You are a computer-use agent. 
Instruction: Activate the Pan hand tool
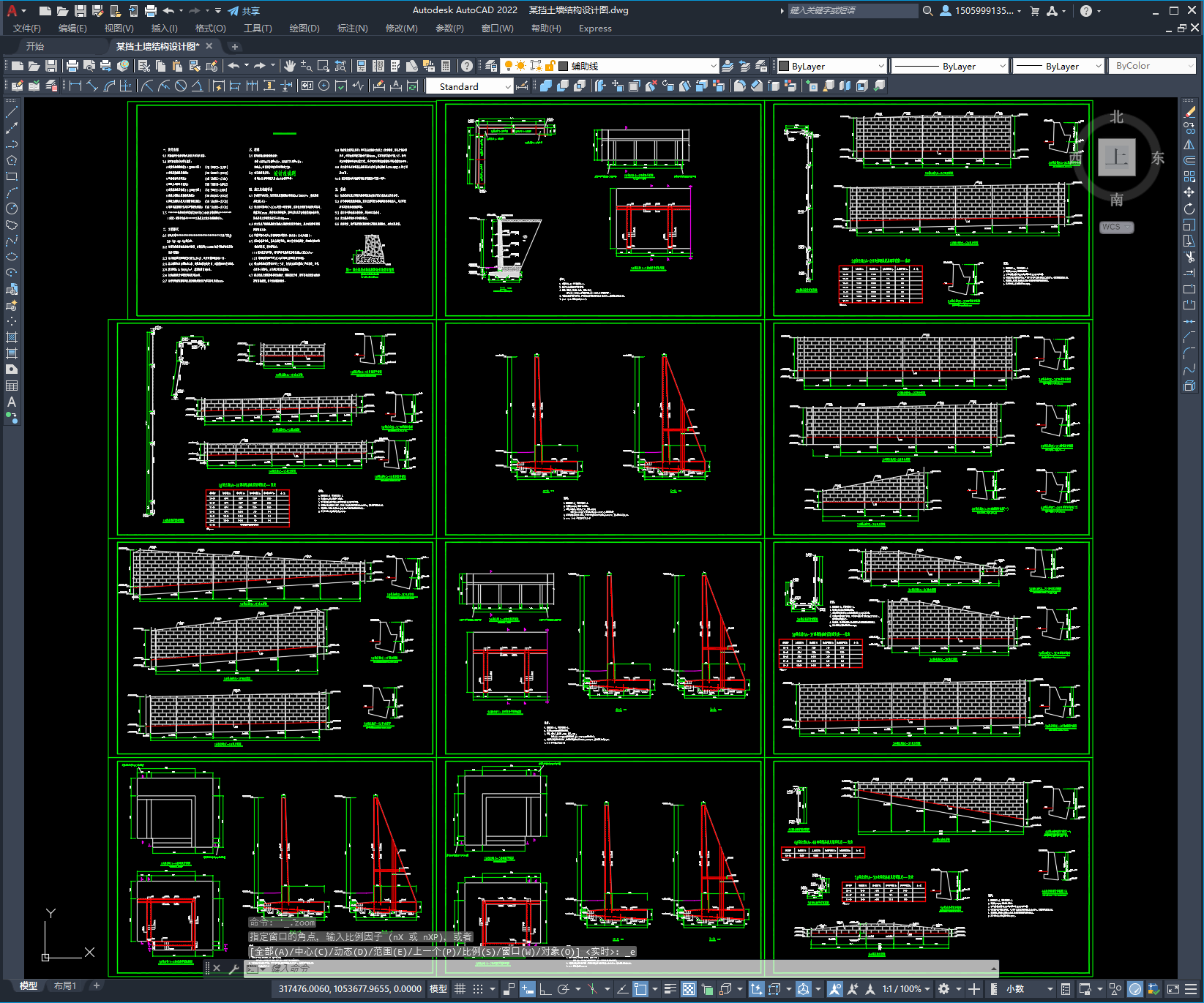click(290, 66)
